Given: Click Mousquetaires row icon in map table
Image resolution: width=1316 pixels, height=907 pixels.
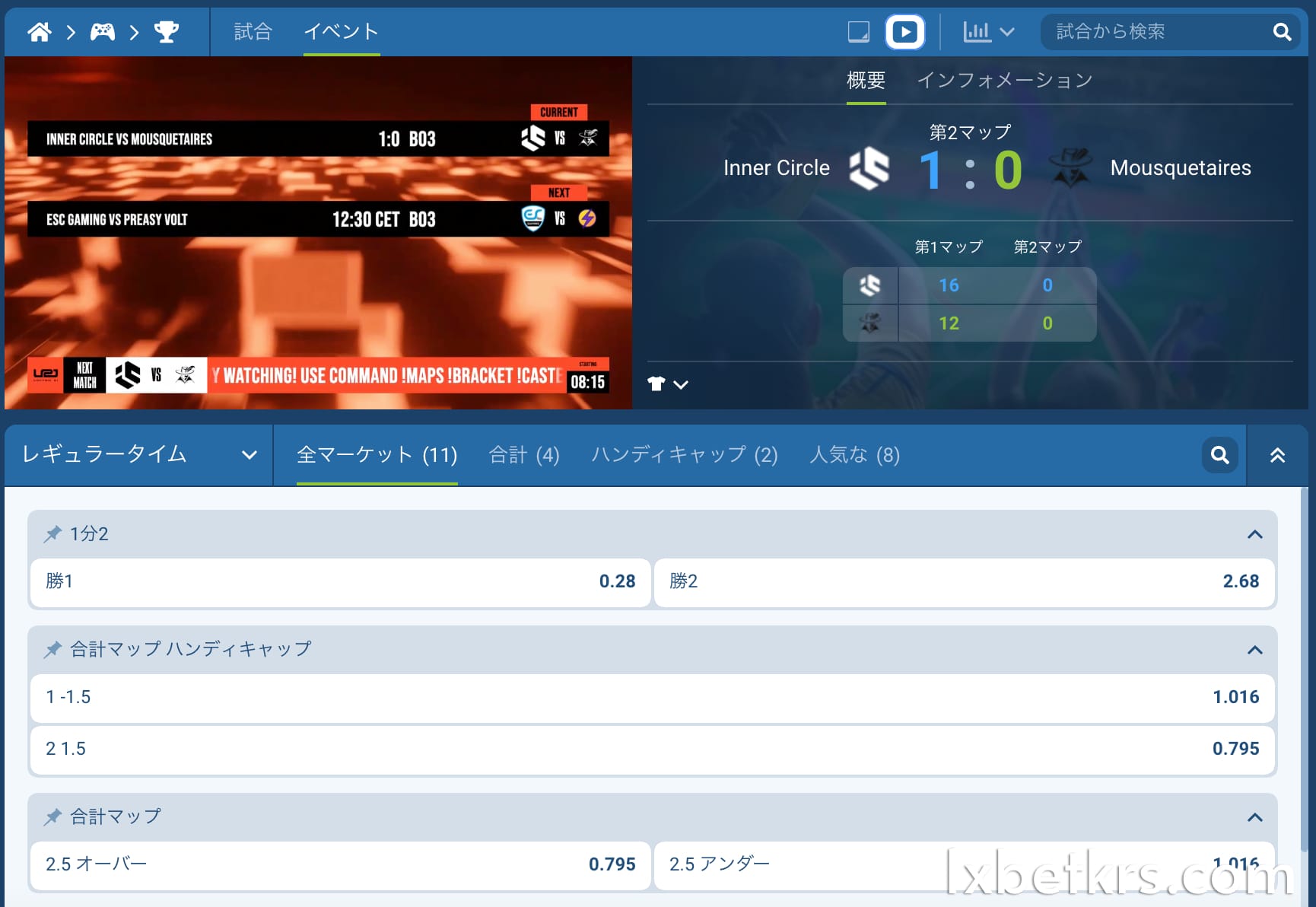Looking at the screenshot, I should point(870,323).
